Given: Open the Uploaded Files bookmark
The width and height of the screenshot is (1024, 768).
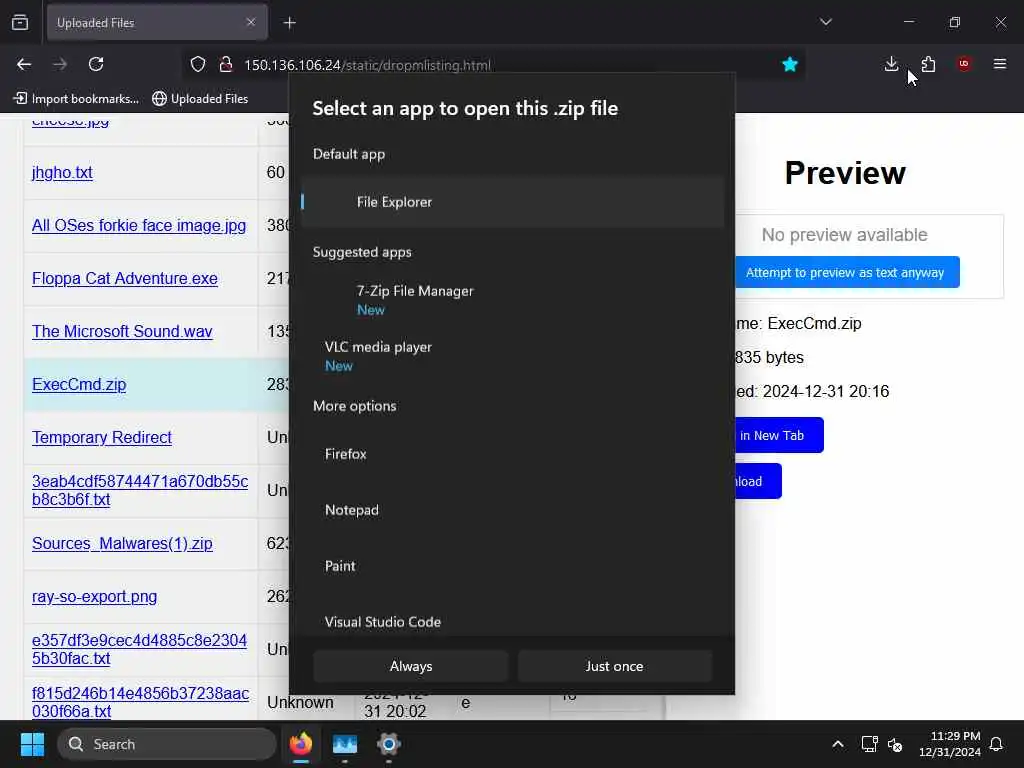Looking at the screenshot, I should click(200, 99).
